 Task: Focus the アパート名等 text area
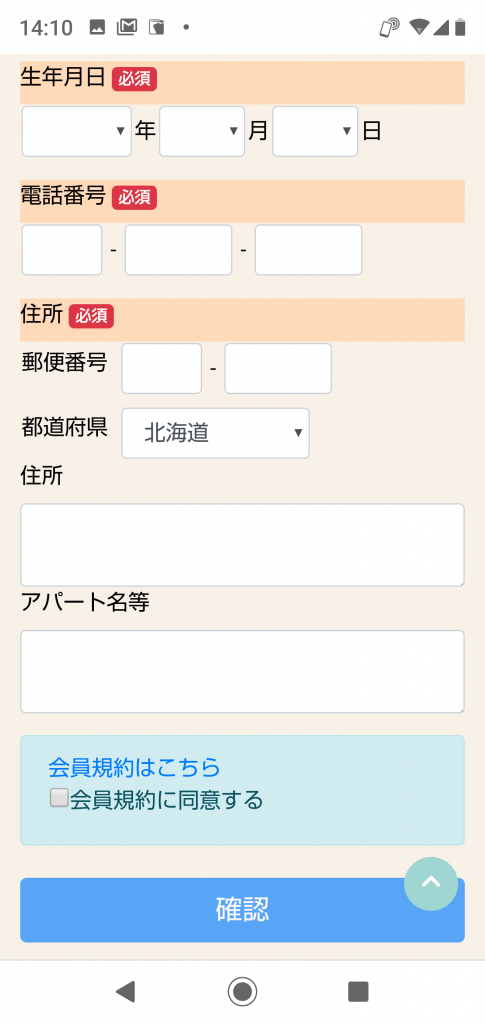pos(242,671)
